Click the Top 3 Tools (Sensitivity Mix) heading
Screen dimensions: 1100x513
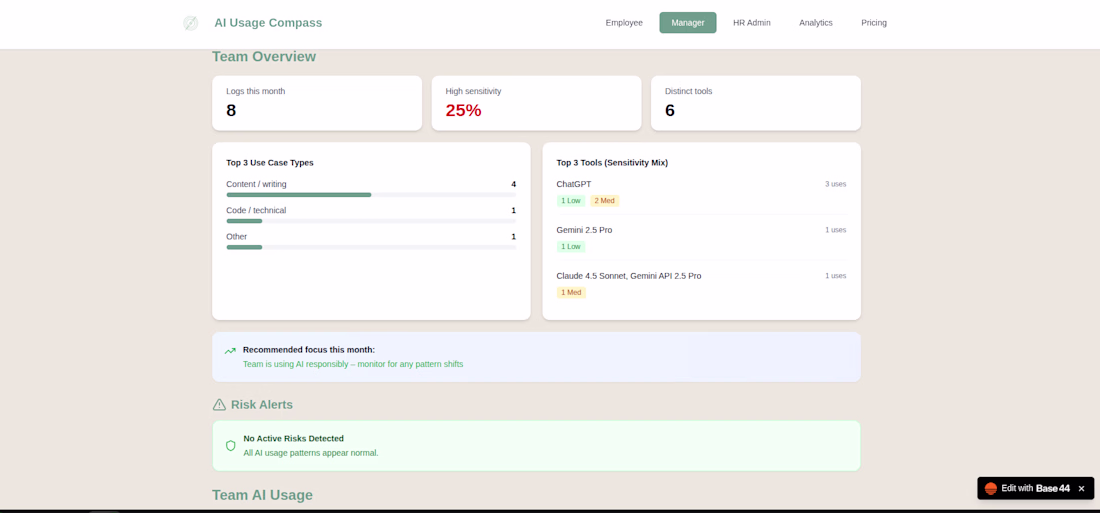coord(612,162)
